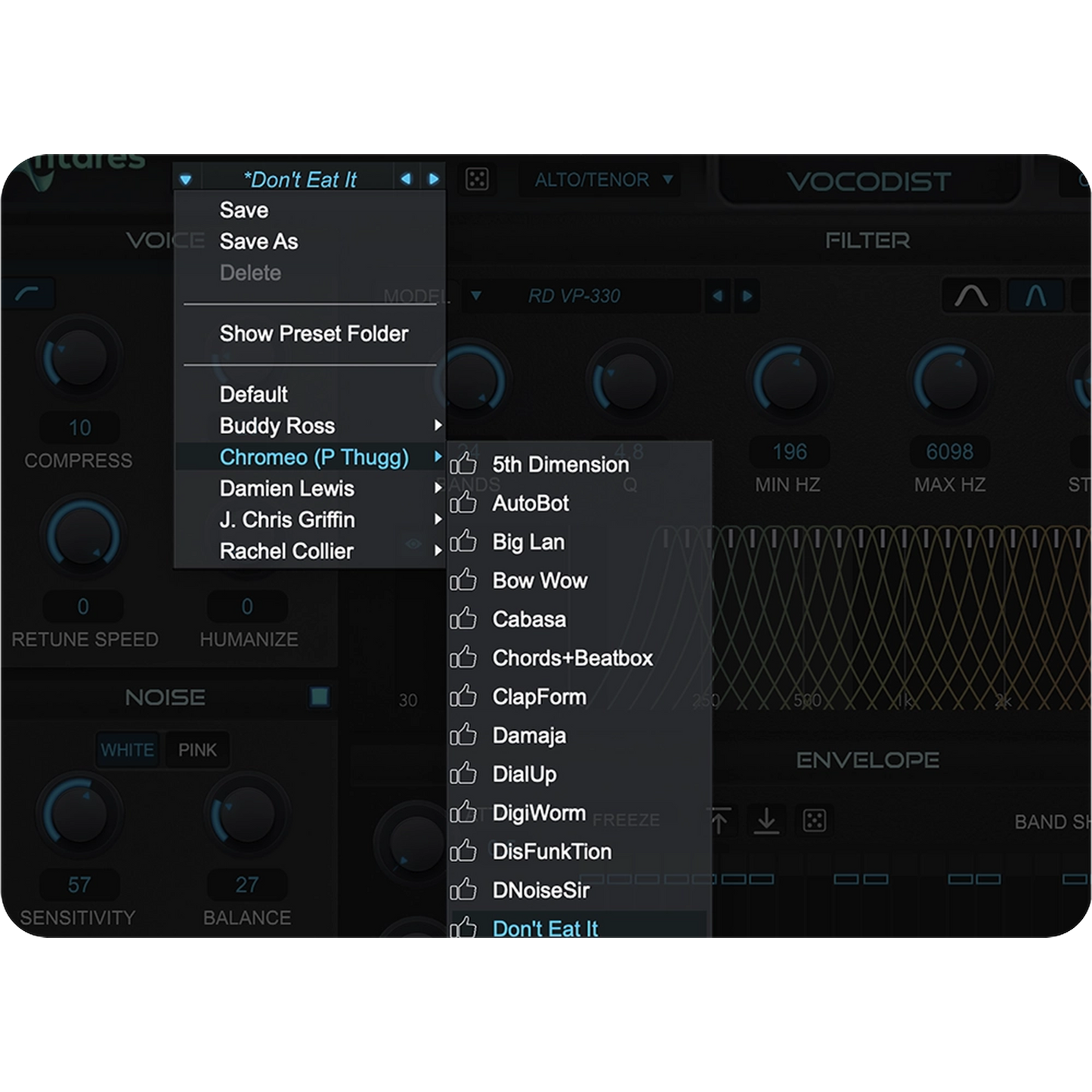Like the AutoBot preset via its thumbs-up icon
Image resolution: width=1092 pixels, height=1092 pixels.
tap(463, 503)
